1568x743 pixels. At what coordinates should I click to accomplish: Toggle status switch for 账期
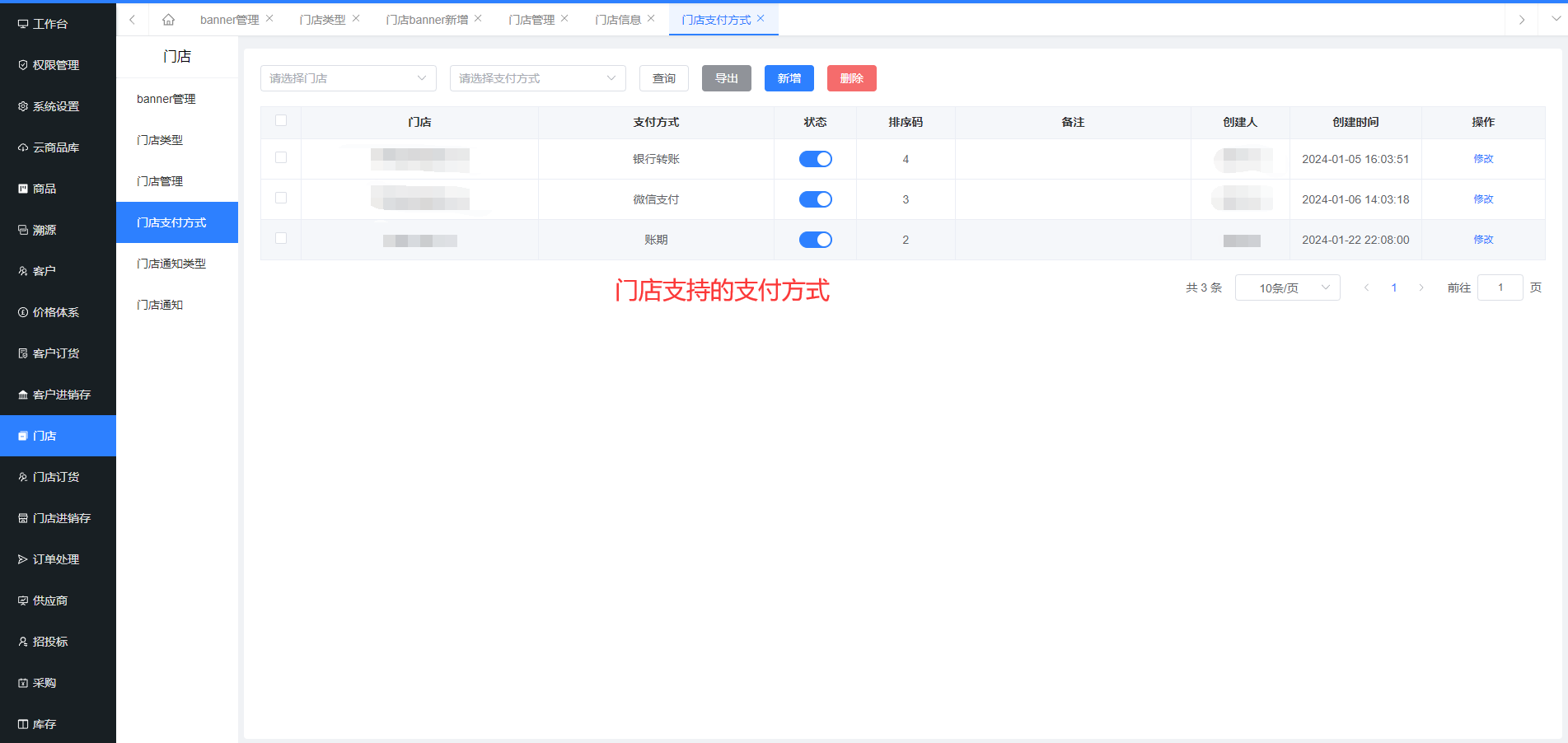point(816,240)
